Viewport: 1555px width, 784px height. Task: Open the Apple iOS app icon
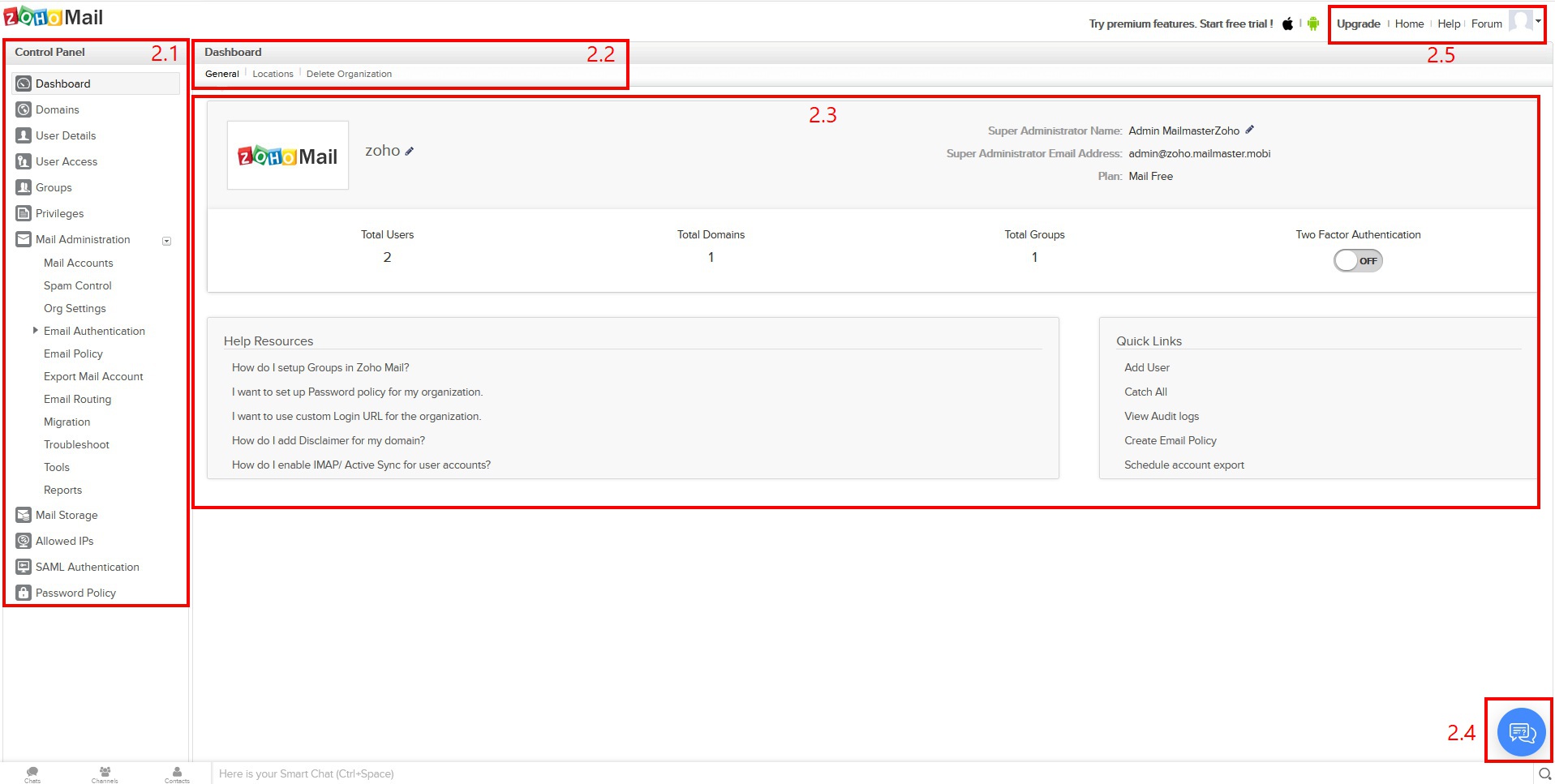[x=1287, y=24]
